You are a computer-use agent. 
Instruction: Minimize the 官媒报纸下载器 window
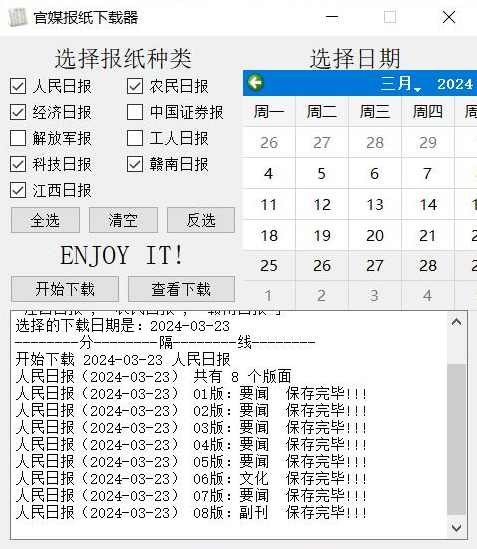(x=332, y=17)
